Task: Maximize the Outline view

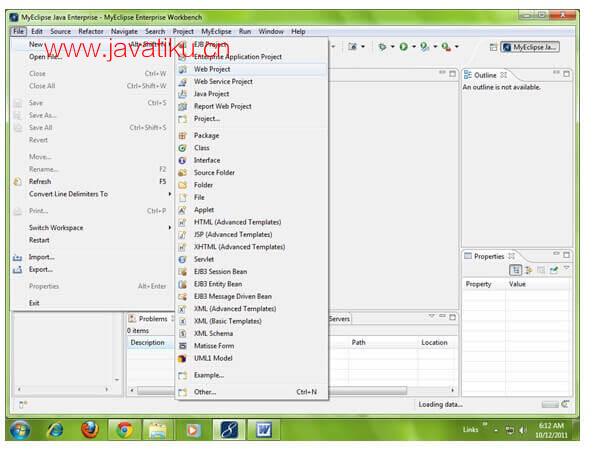Action: pos(566,74)
